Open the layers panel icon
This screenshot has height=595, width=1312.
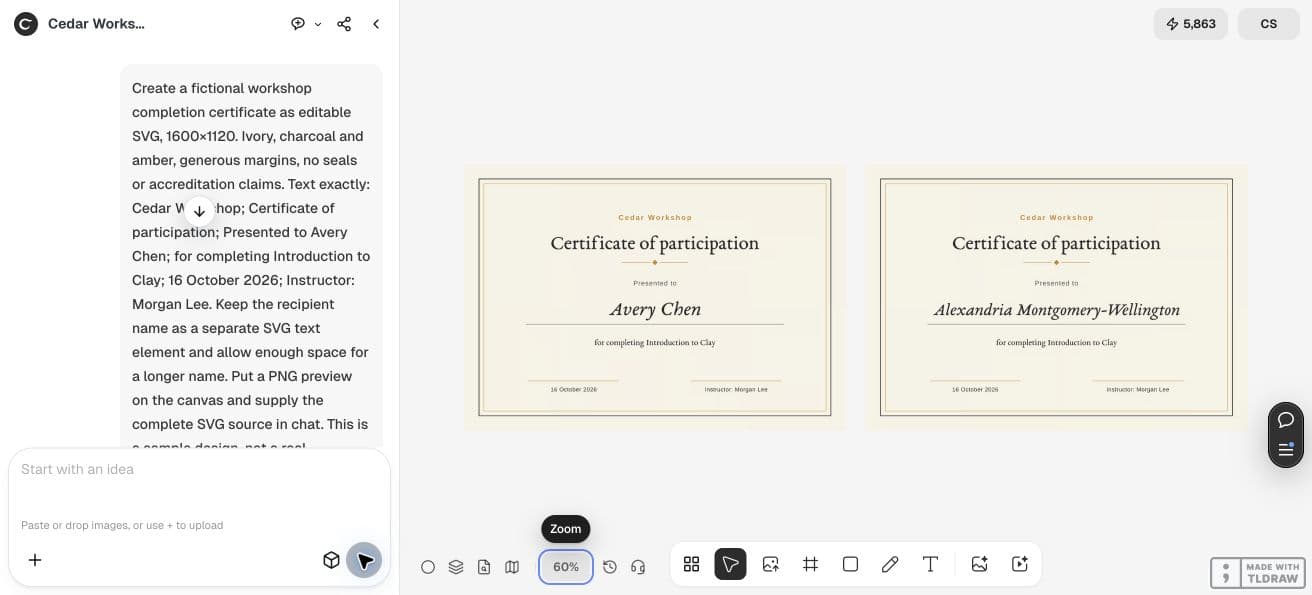pos(456,567)
